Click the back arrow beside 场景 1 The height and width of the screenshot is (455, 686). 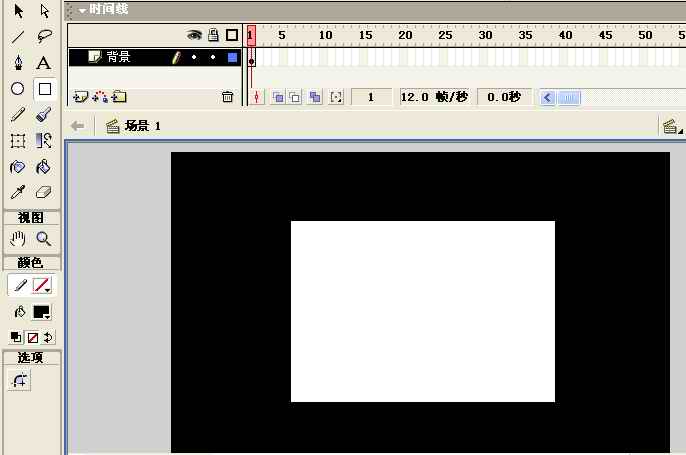pyautogui.click(x=78, y=126)
